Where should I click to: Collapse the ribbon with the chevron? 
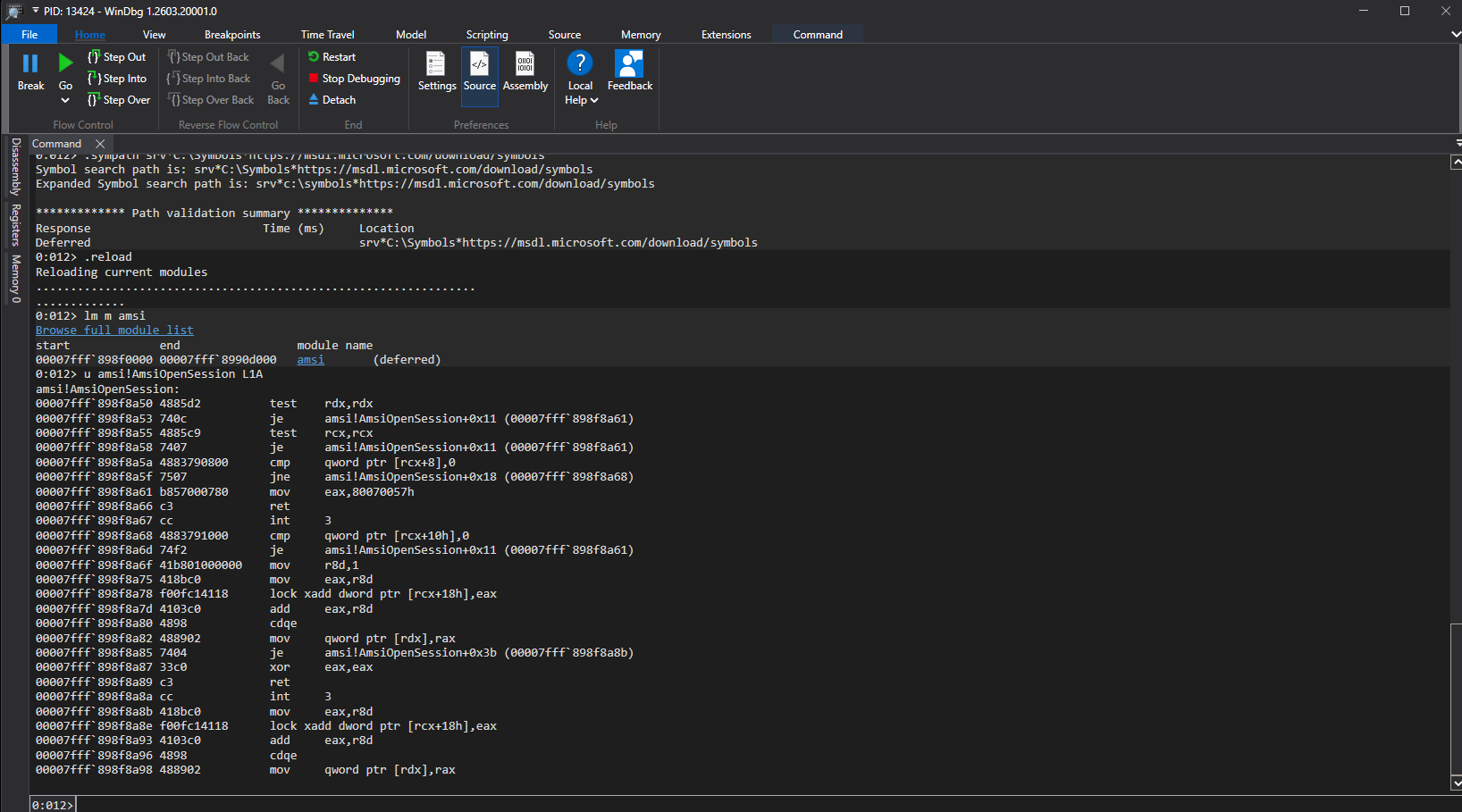pos(1456,34)
